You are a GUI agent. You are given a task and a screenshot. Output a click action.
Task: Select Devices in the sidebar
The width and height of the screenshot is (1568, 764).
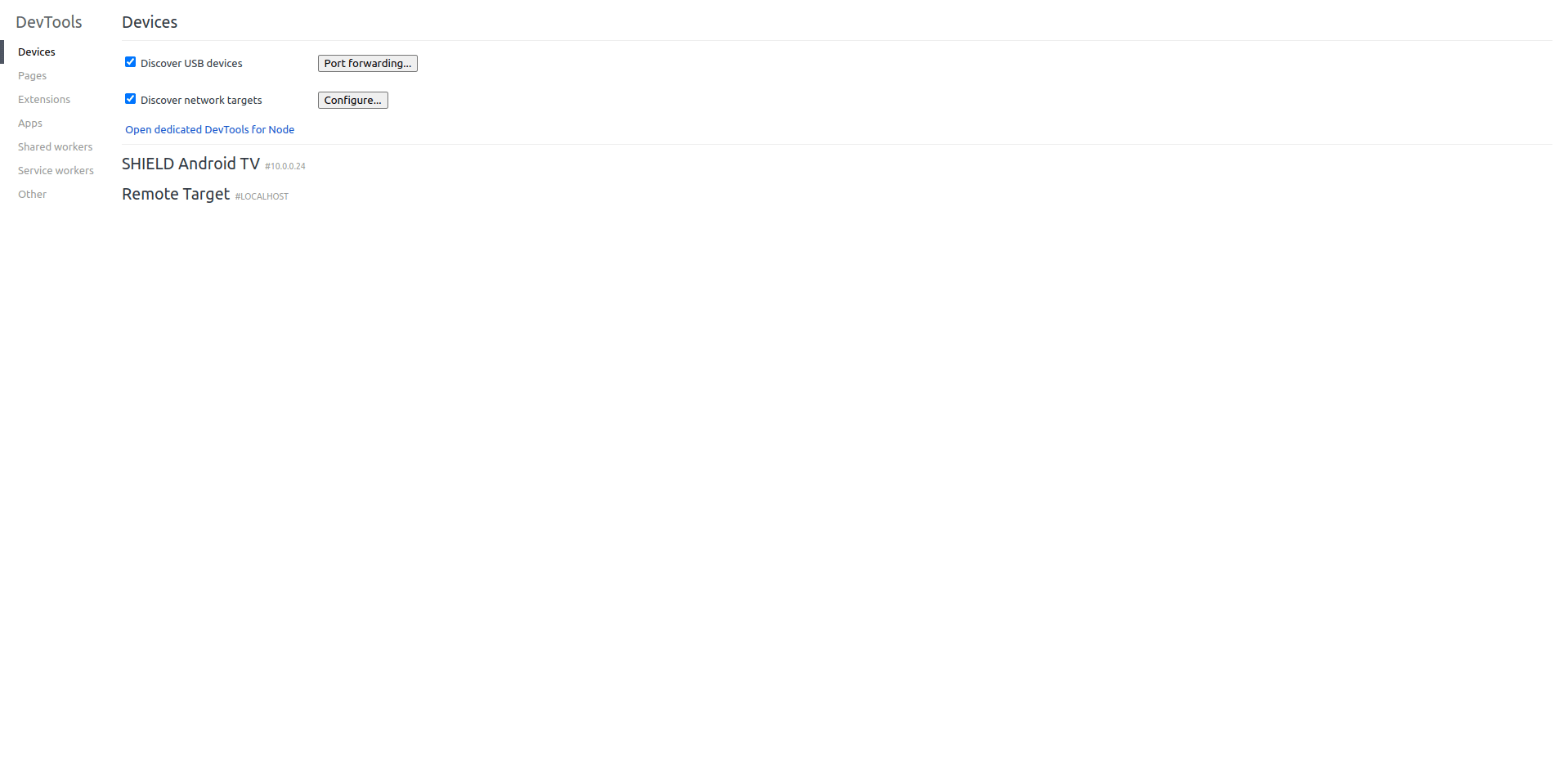tap(37, 52)
